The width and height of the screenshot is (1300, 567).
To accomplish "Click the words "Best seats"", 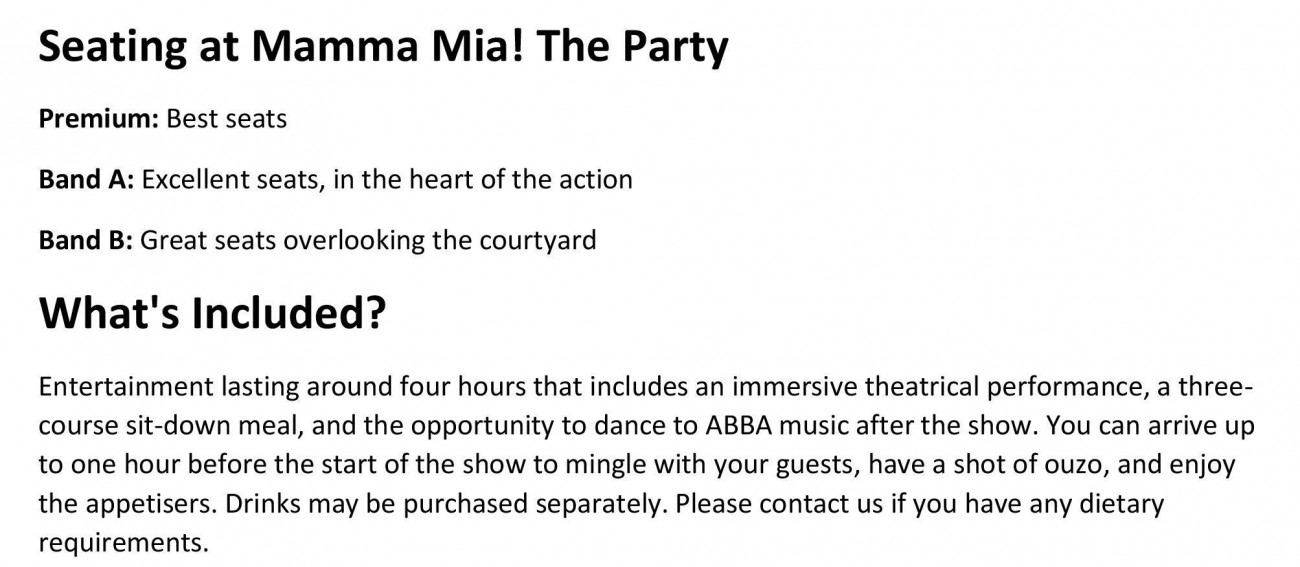I will 227,119.
